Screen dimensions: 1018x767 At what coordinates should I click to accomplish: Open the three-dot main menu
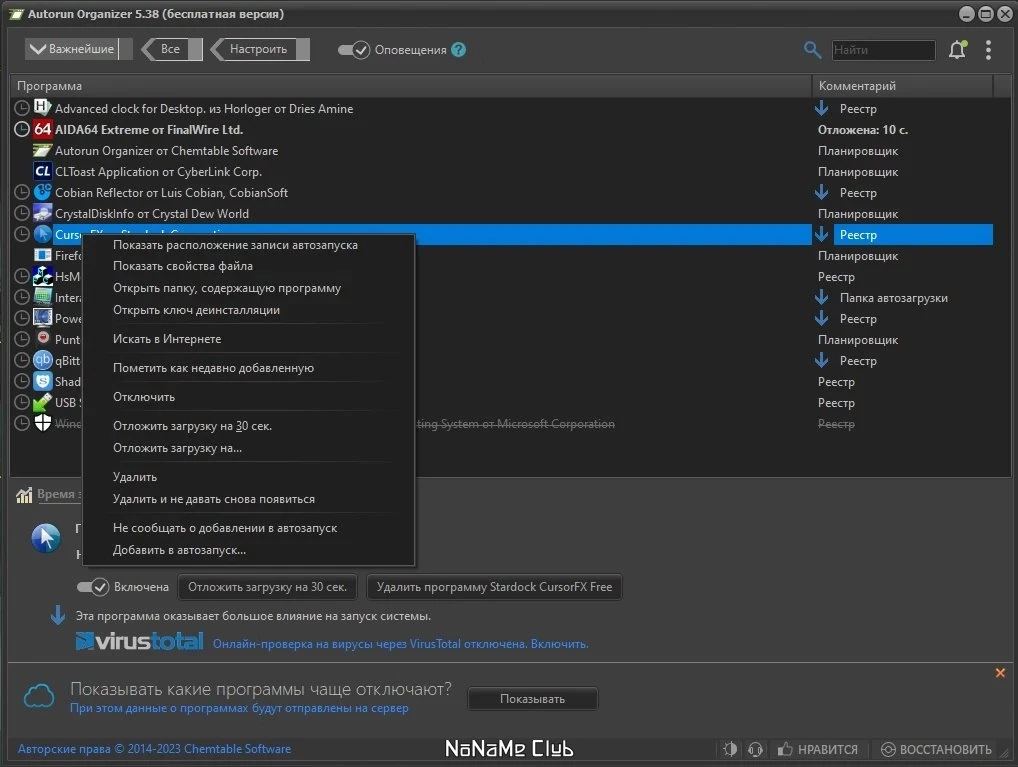(x=988, y=50)
